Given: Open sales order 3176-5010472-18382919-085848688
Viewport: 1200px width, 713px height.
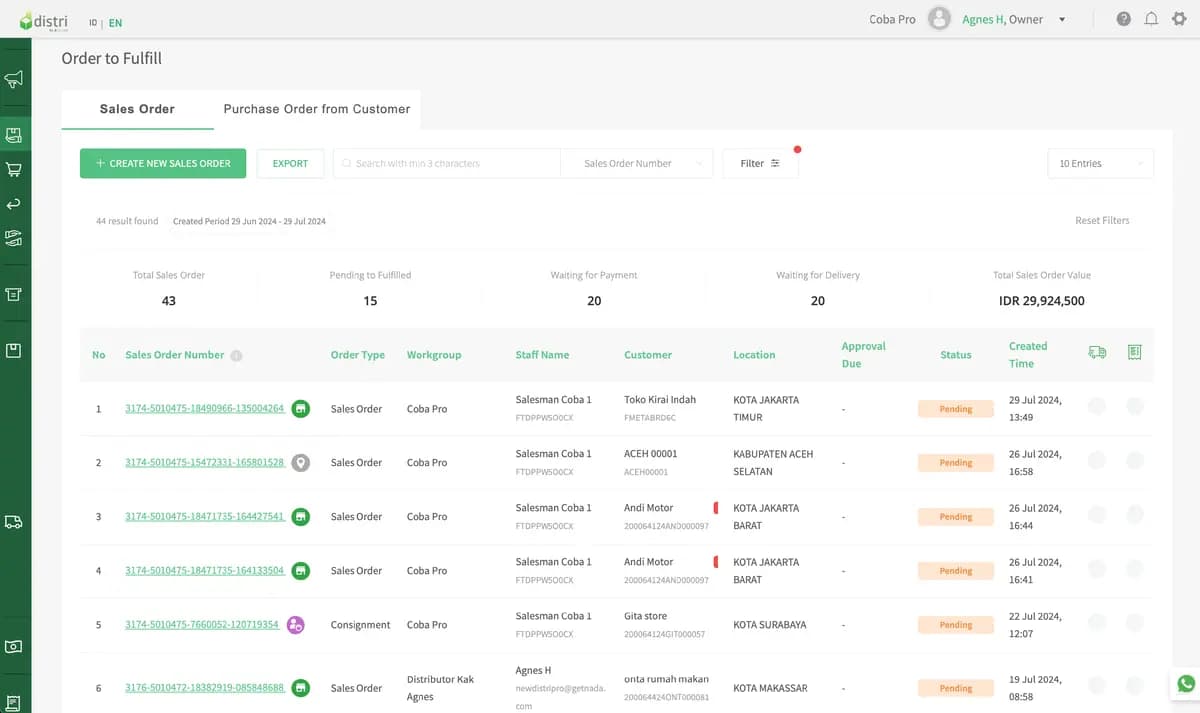Looking at the screenshot, I should [205, 688].
